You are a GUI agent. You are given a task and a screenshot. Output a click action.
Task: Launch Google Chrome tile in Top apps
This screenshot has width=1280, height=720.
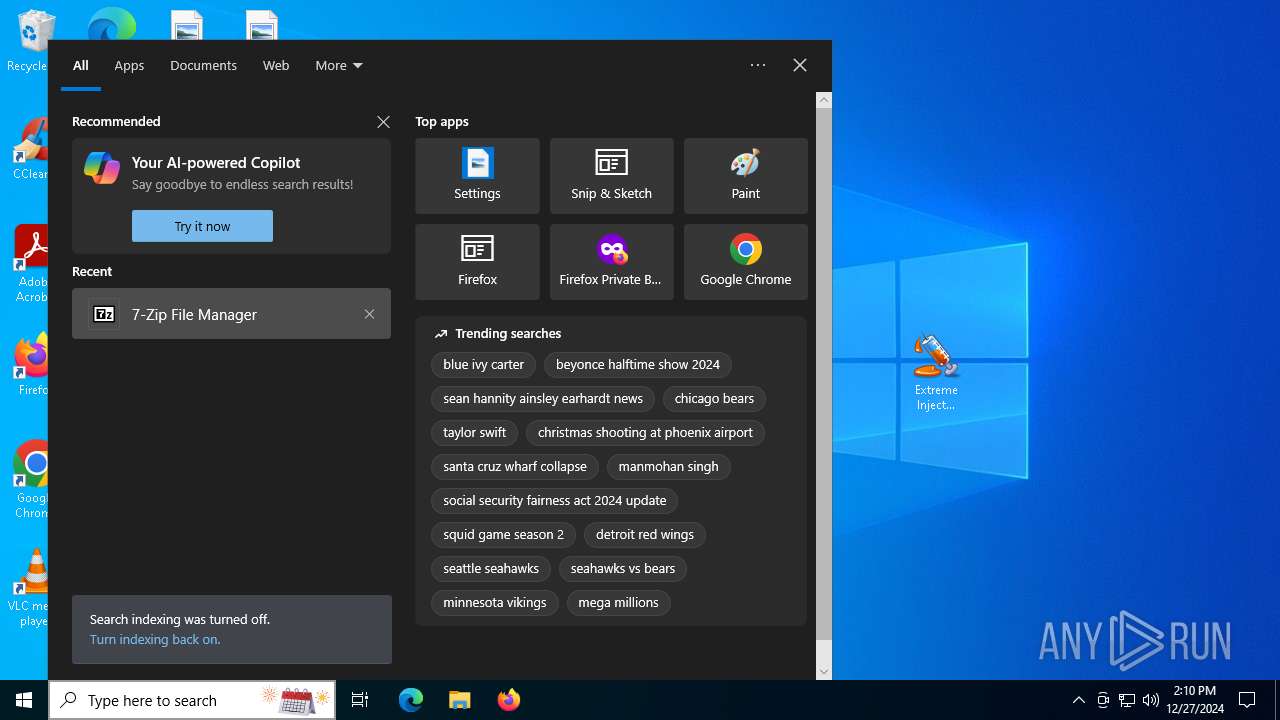pos(745,262)
